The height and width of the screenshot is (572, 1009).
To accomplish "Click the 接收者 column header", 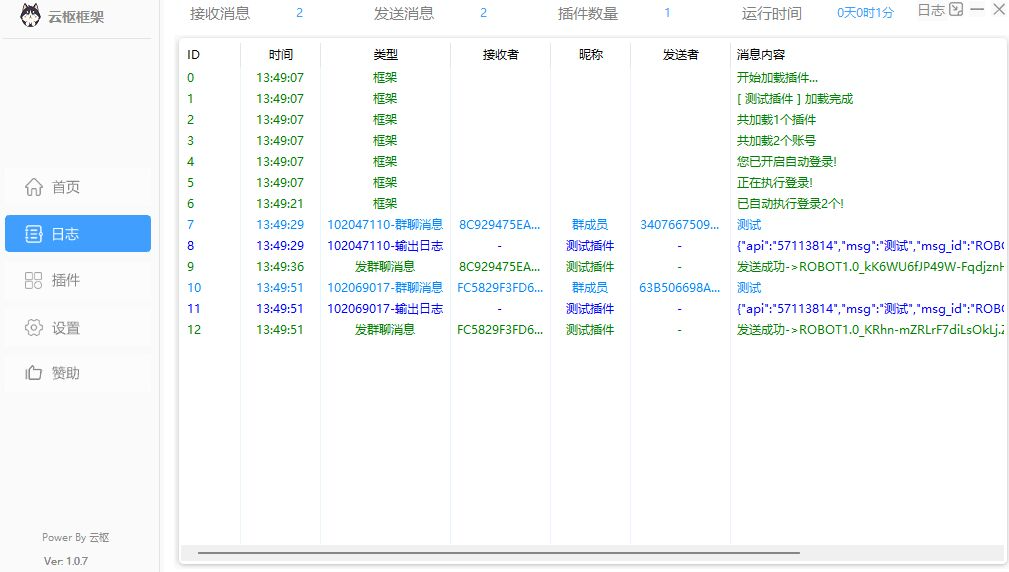I will coord(500,55).
